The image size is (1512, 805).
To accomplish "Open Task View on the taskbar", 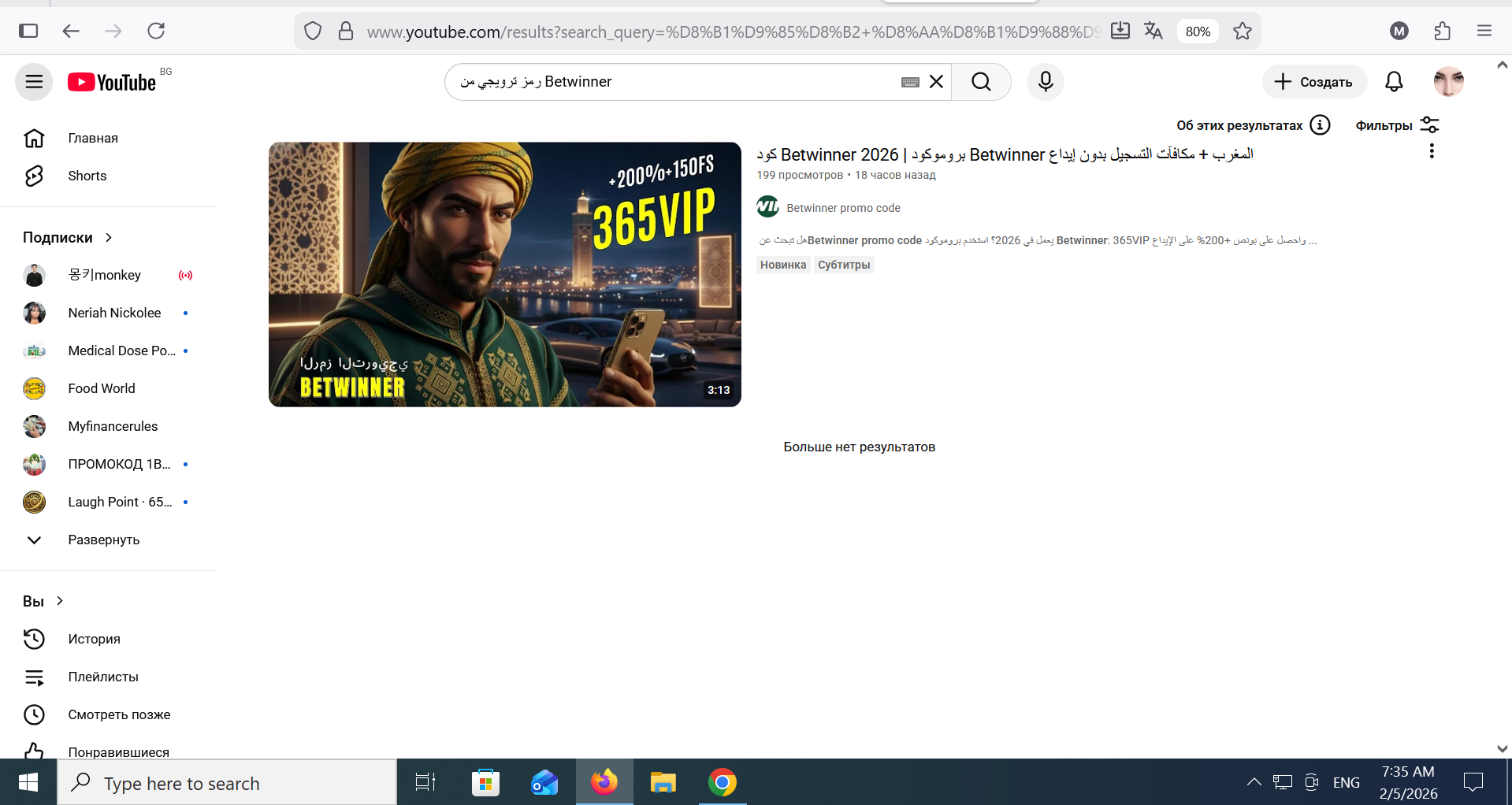I will point(425,782).
